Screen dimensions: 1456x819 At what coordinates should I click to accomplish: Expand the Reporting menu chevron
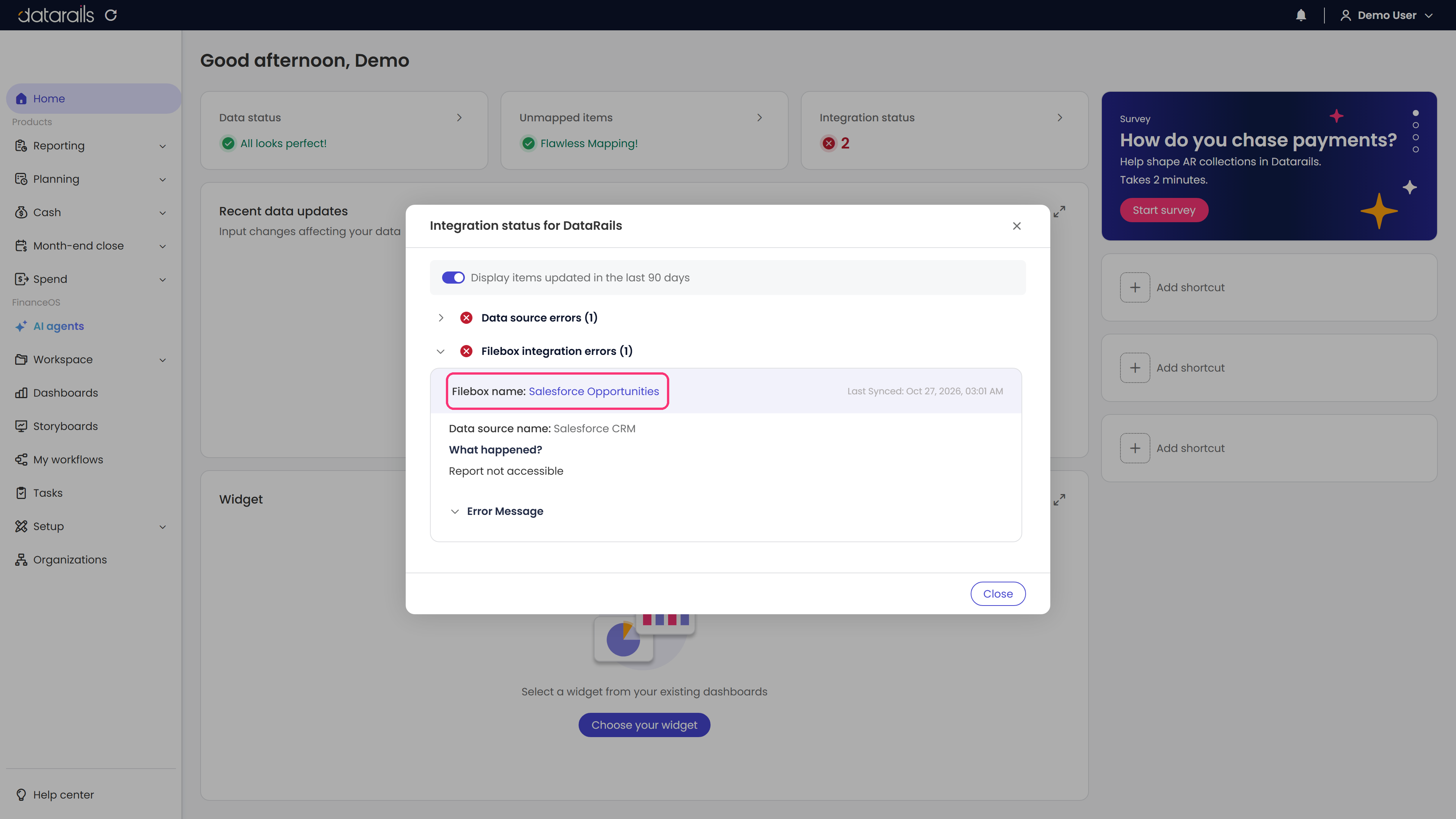pos(163,146)
